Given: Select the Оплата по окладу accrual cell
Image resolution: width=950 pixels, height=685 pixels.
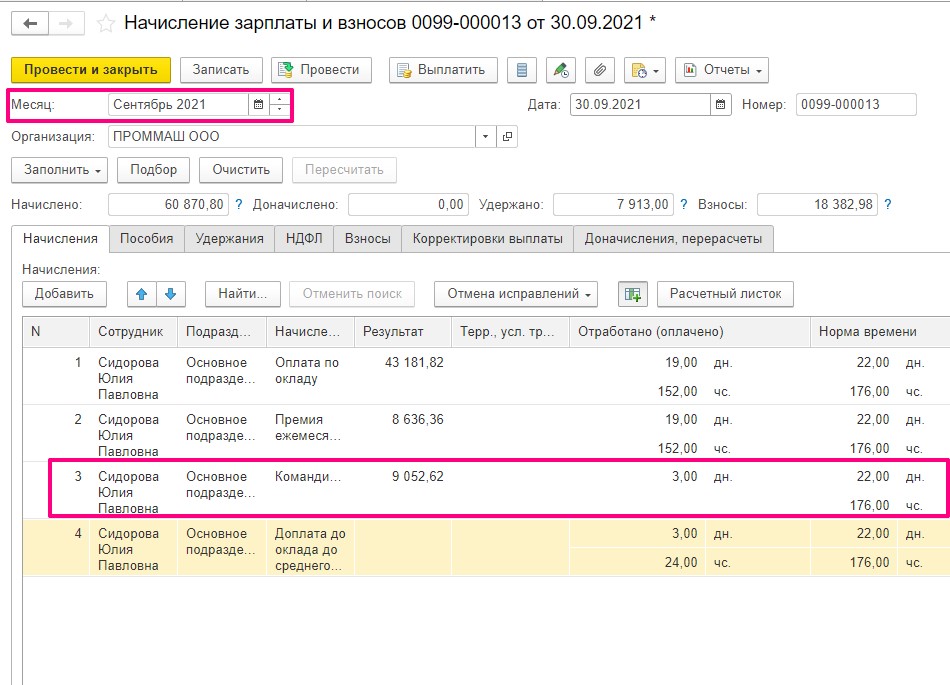Looking at the screenshot, I should (x=310, y=377).
